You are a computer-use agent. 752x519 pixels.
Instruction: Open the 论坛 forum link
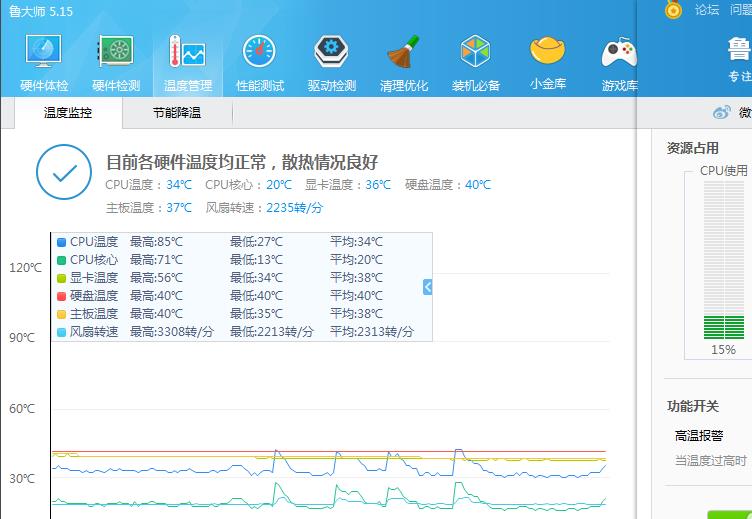pyautogui.click(x=707, y=10)
